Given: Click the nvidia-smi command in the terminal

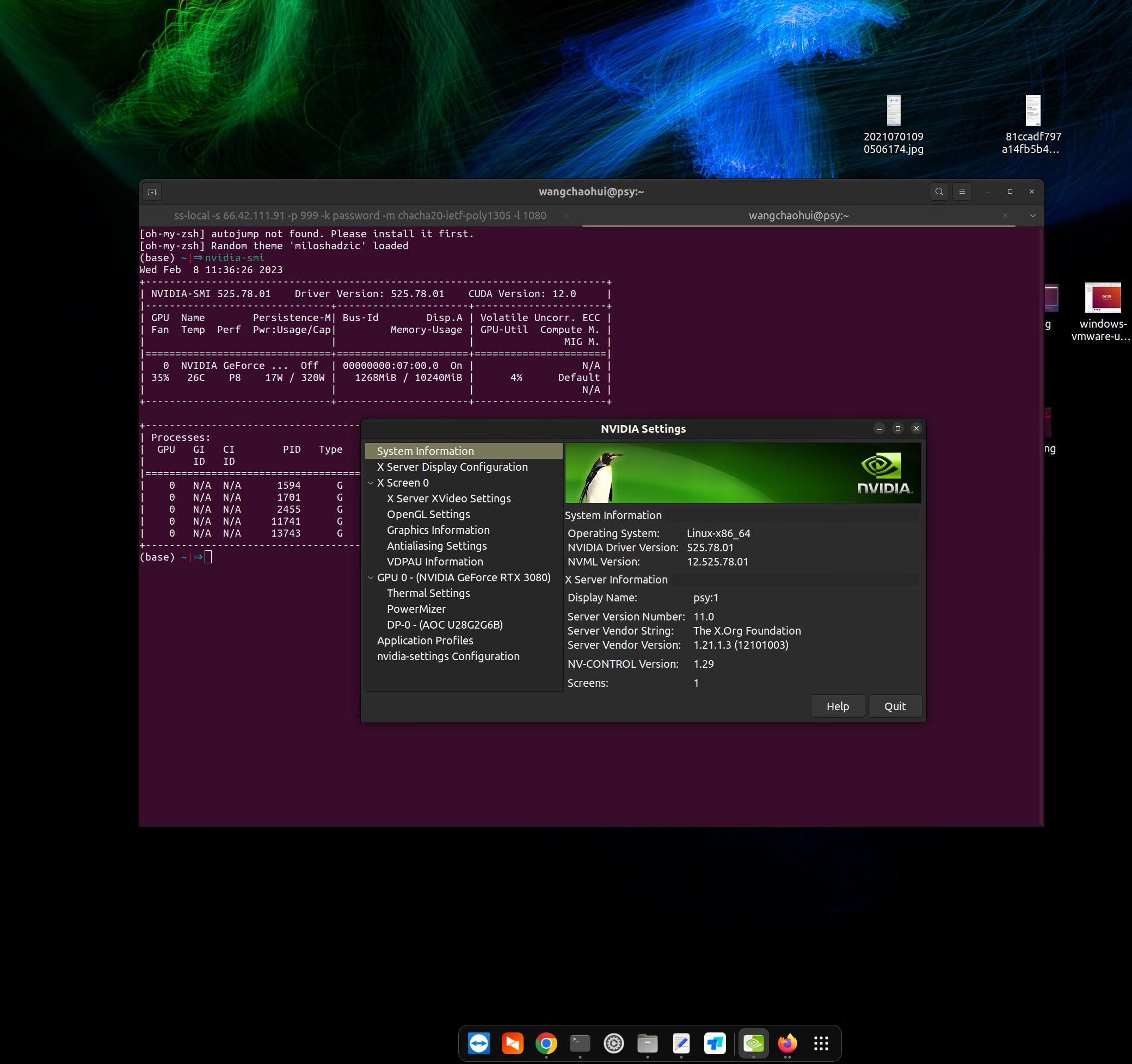Looking at the screenshot, I should point(235,258).
